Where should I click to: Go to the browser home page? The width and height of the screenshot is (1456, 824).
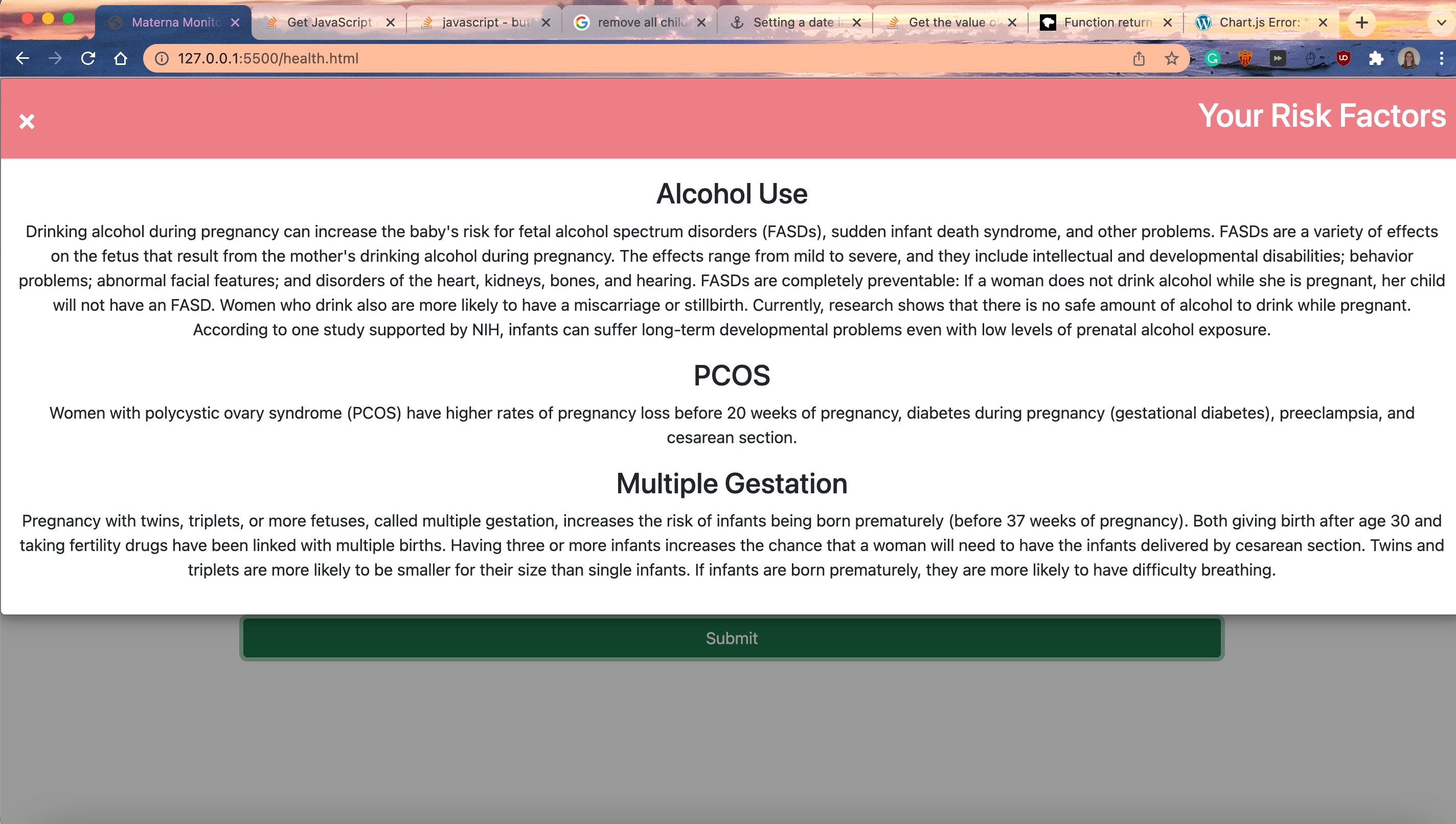[121, 58]
